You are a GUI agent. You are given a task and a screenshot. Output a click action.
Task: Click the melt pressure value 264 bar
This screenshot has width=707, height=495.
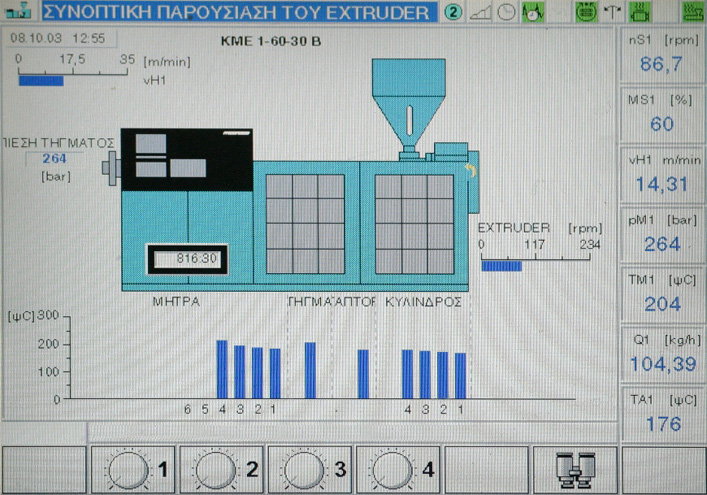click(52, 158)
